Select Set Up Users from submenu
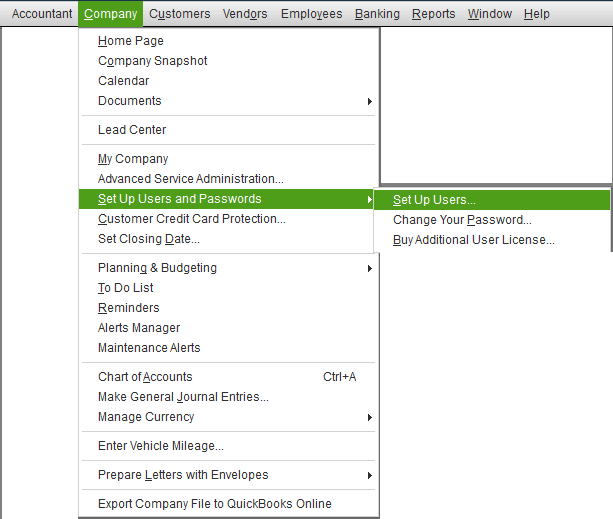Viewport: 613px width, 519px height. (434, 200)
